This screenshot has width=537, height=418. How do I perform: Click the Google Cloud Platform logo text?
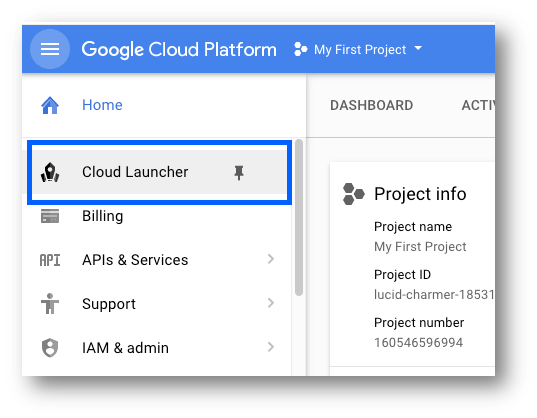(x=179, y=50)
